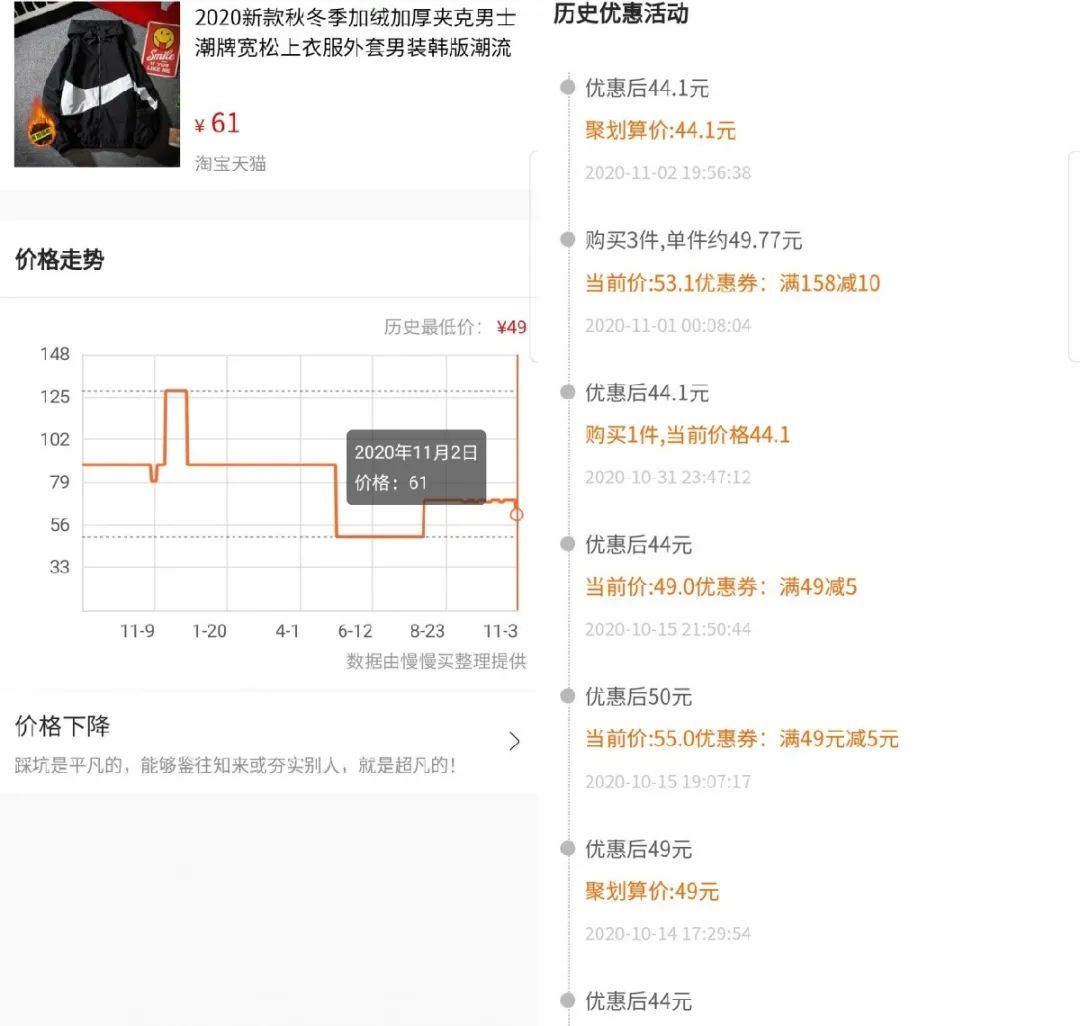Click the 79 value on the price axis
The width and height of the screenshot is (1080, 1026).
pos(60,482)
